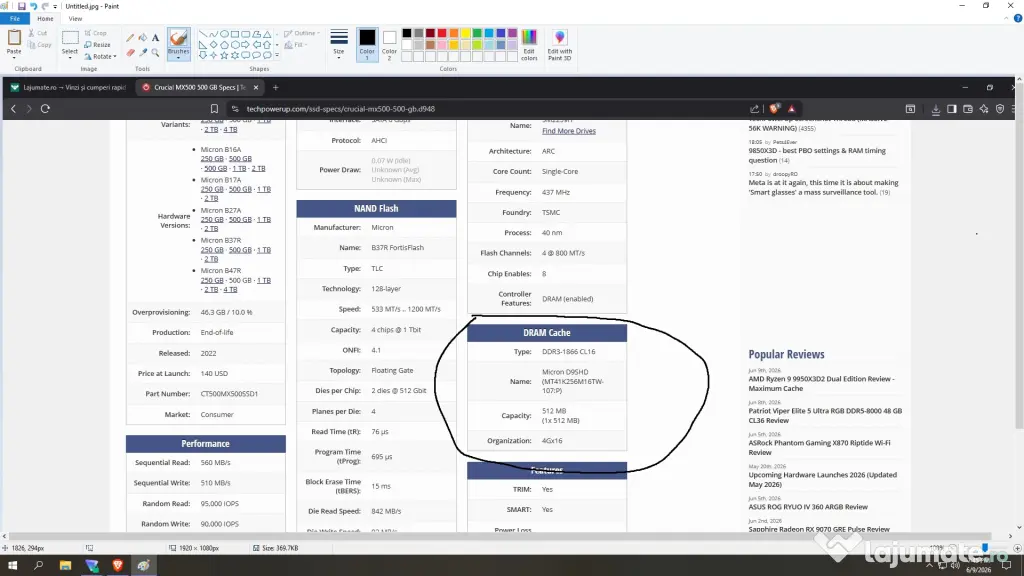1024x576 pixels.
Task: Zoom in using the status bar plus button
Action: pos(1017,548)
